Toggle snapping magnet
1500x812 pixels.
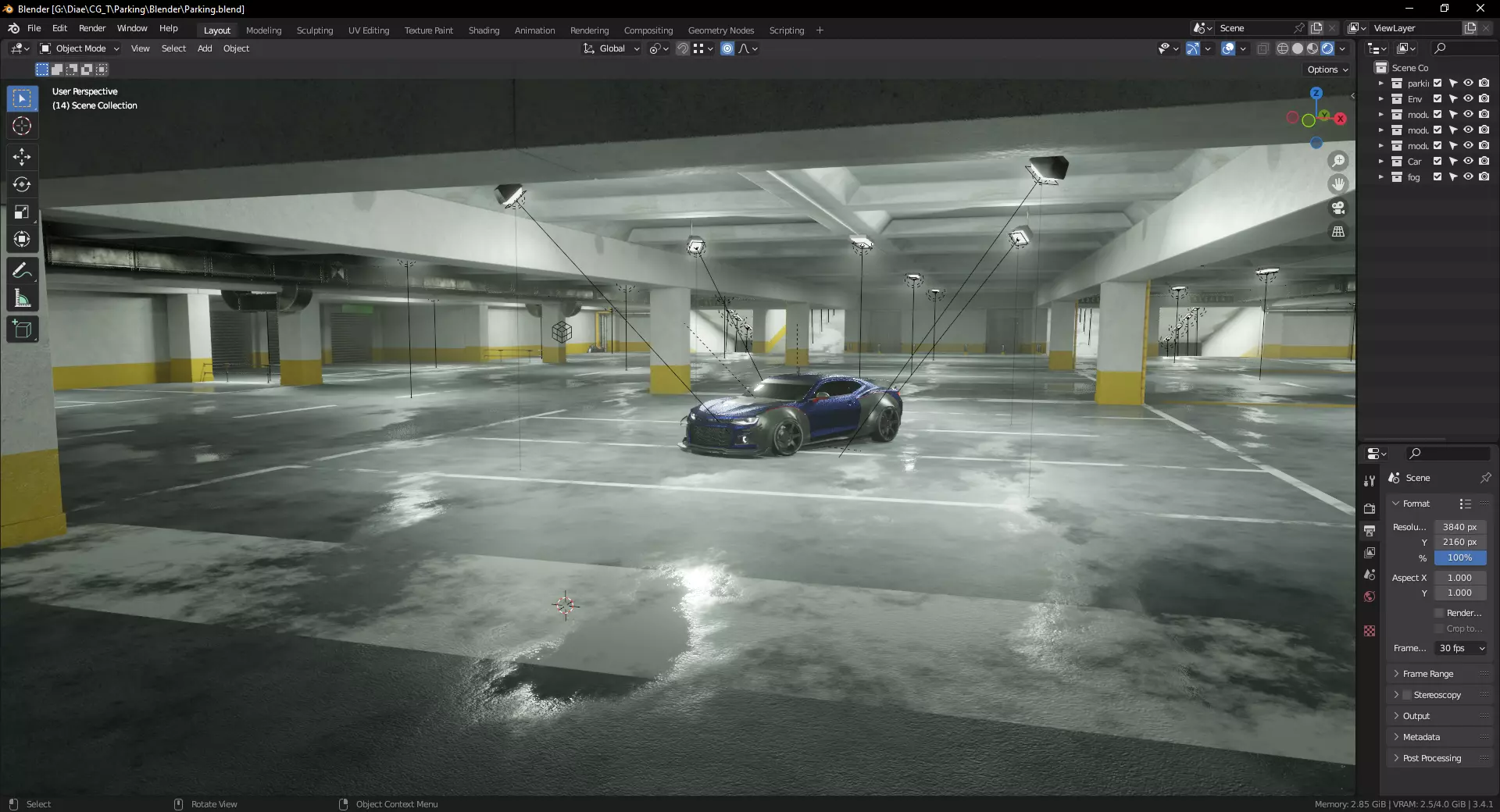coord(683,48)
